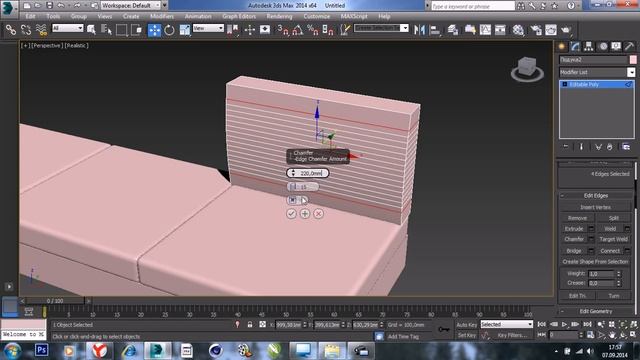Switch to the Hierarchy panel tab
The height and width of the screenshot is (360, 640).
(x=589, y=47)
